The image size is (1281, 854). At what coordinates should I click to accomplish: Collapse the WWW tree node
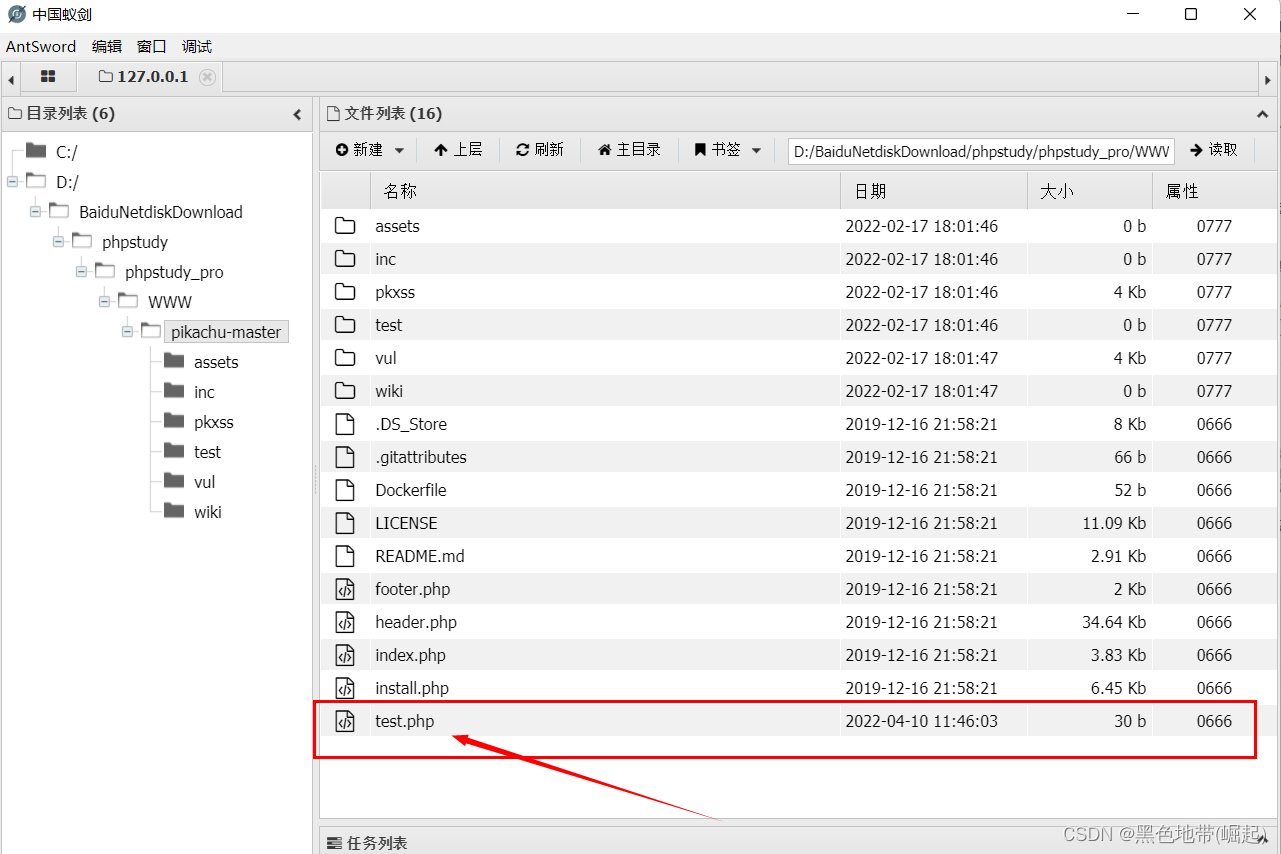[105, 301]
